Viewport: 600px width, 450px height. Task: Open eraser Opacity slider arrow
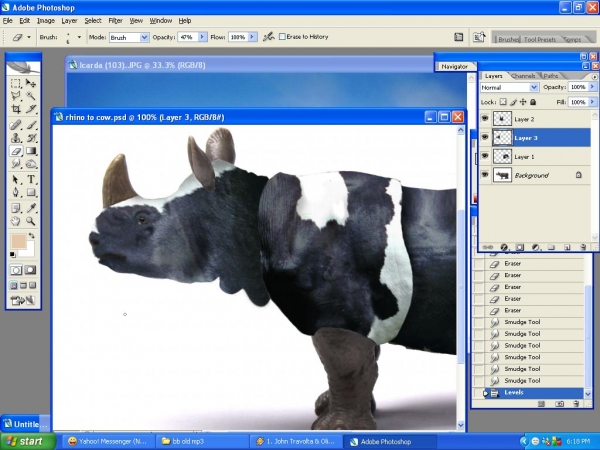(x=202, y=37)
